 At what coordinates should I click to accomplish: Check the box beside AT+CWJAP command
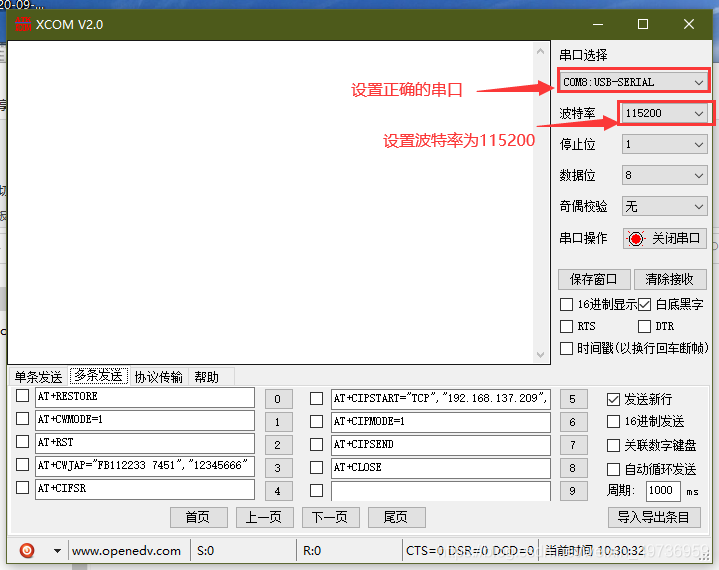22,465
